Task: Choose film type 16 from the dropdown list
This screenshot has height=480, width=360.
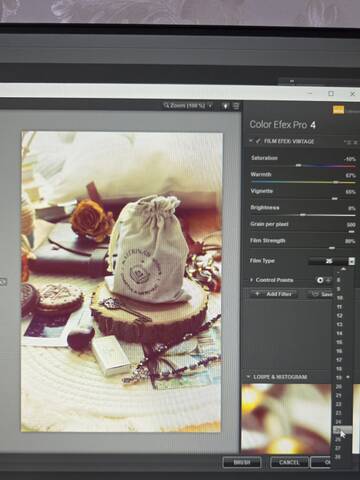Action: point(339,351)
